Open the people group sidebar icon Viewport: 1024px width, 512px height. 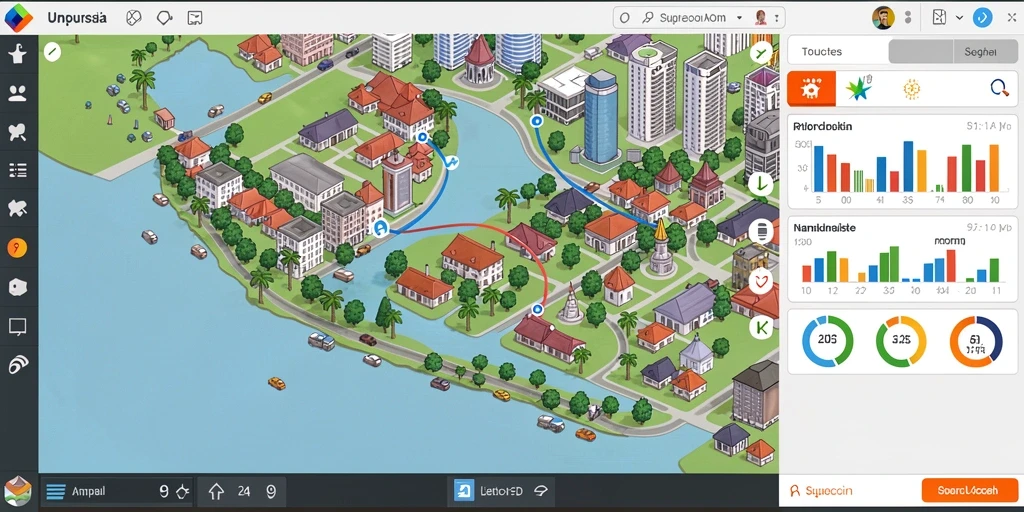click(18, 93)
